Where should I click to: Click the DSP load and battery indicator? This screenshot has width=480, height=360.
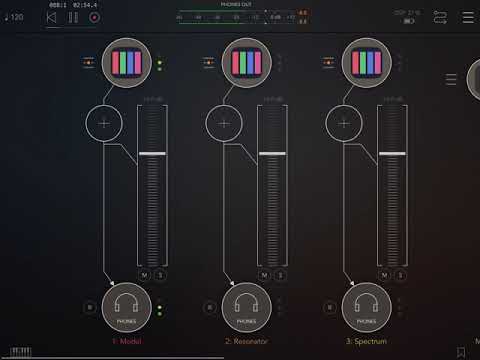click(x=407, y=17)
